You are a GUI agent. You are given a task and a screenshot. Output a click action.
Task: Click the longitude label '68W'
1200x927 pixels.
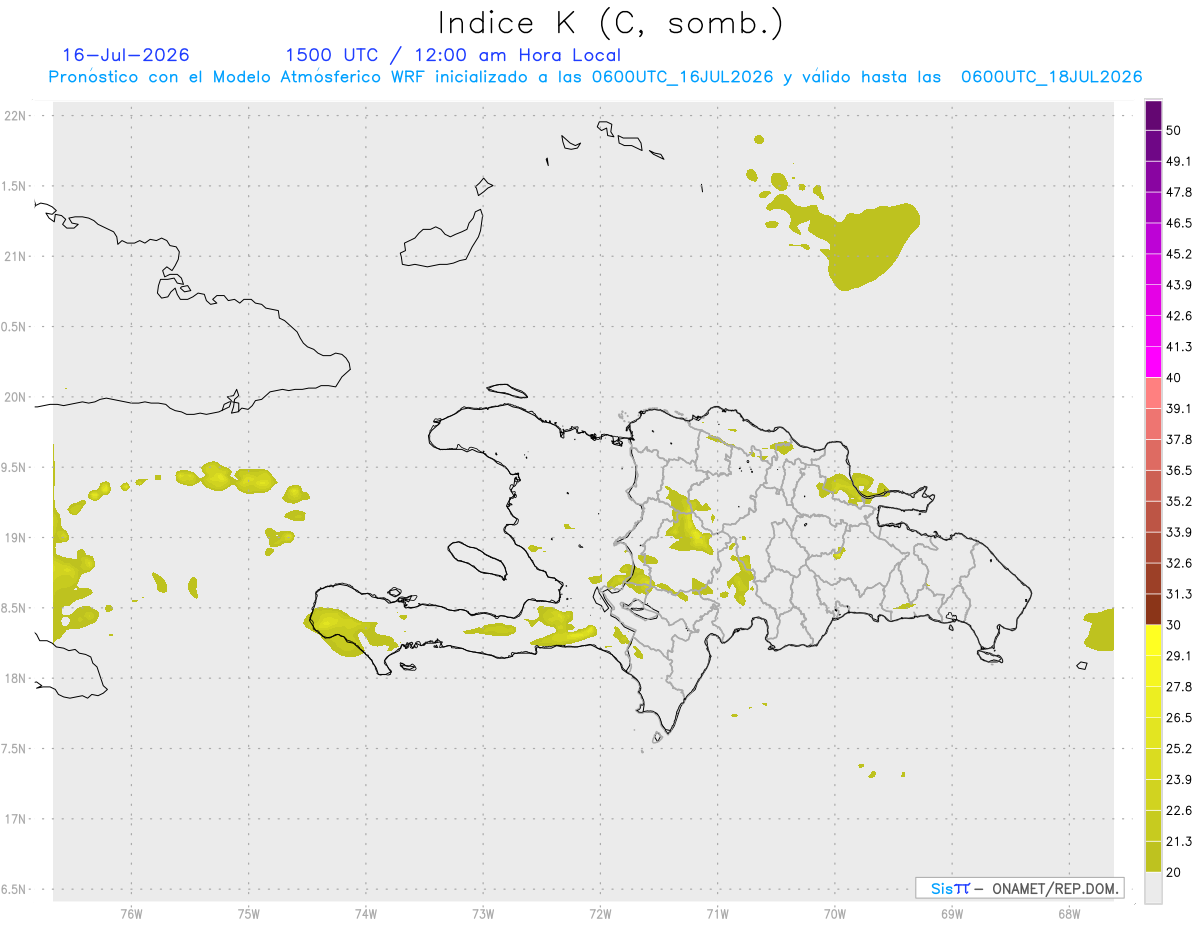[x=1069, y=913]
